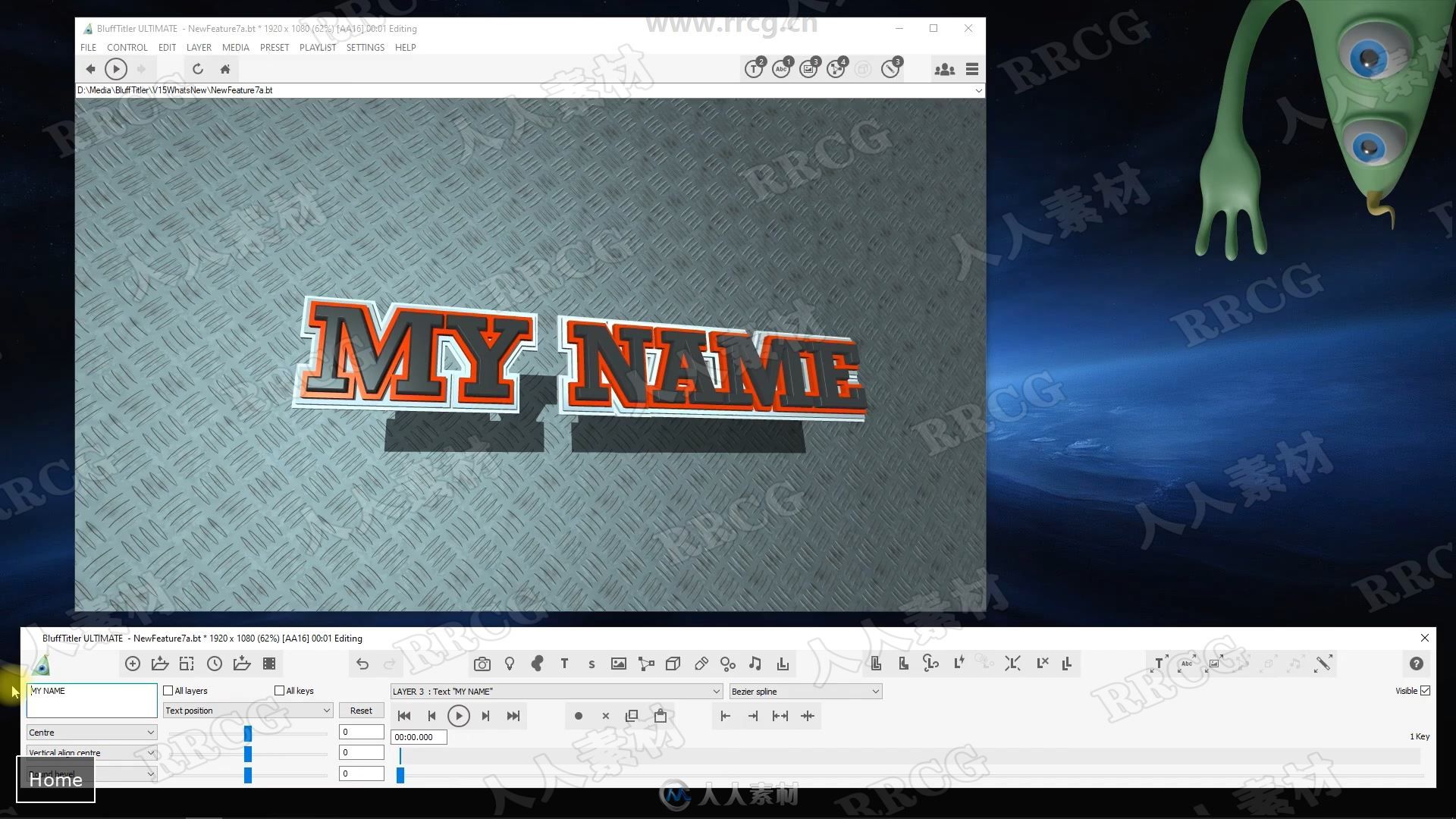Click the PRESET menu item
This screenshot has height=819, width=1456.
(273, 47)
